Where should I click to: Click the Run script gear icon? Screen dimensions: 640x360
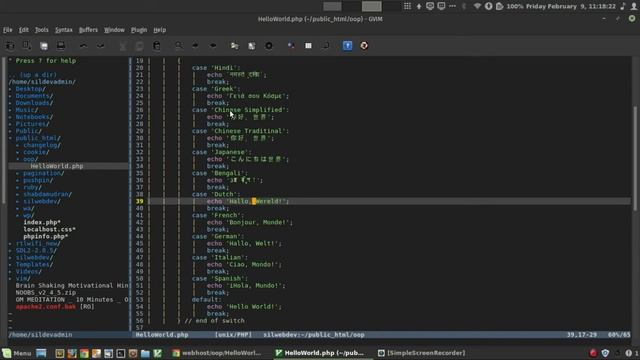[269, 46]
